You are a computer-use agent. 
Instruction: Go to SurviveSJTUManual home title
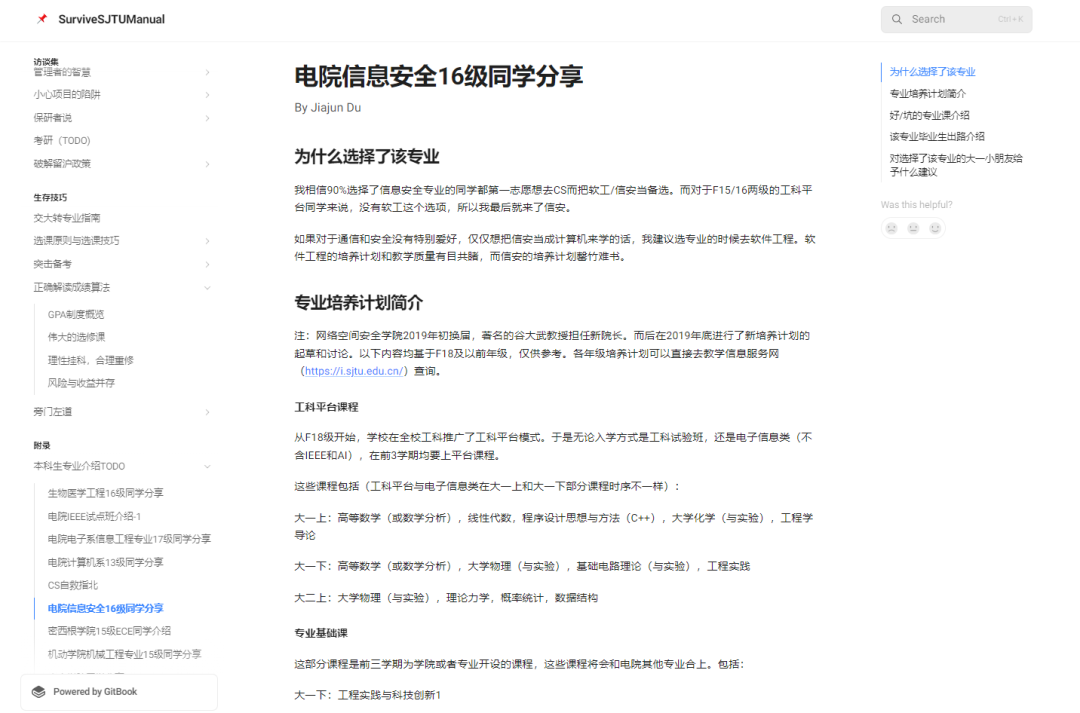click(x=112, y=19)
